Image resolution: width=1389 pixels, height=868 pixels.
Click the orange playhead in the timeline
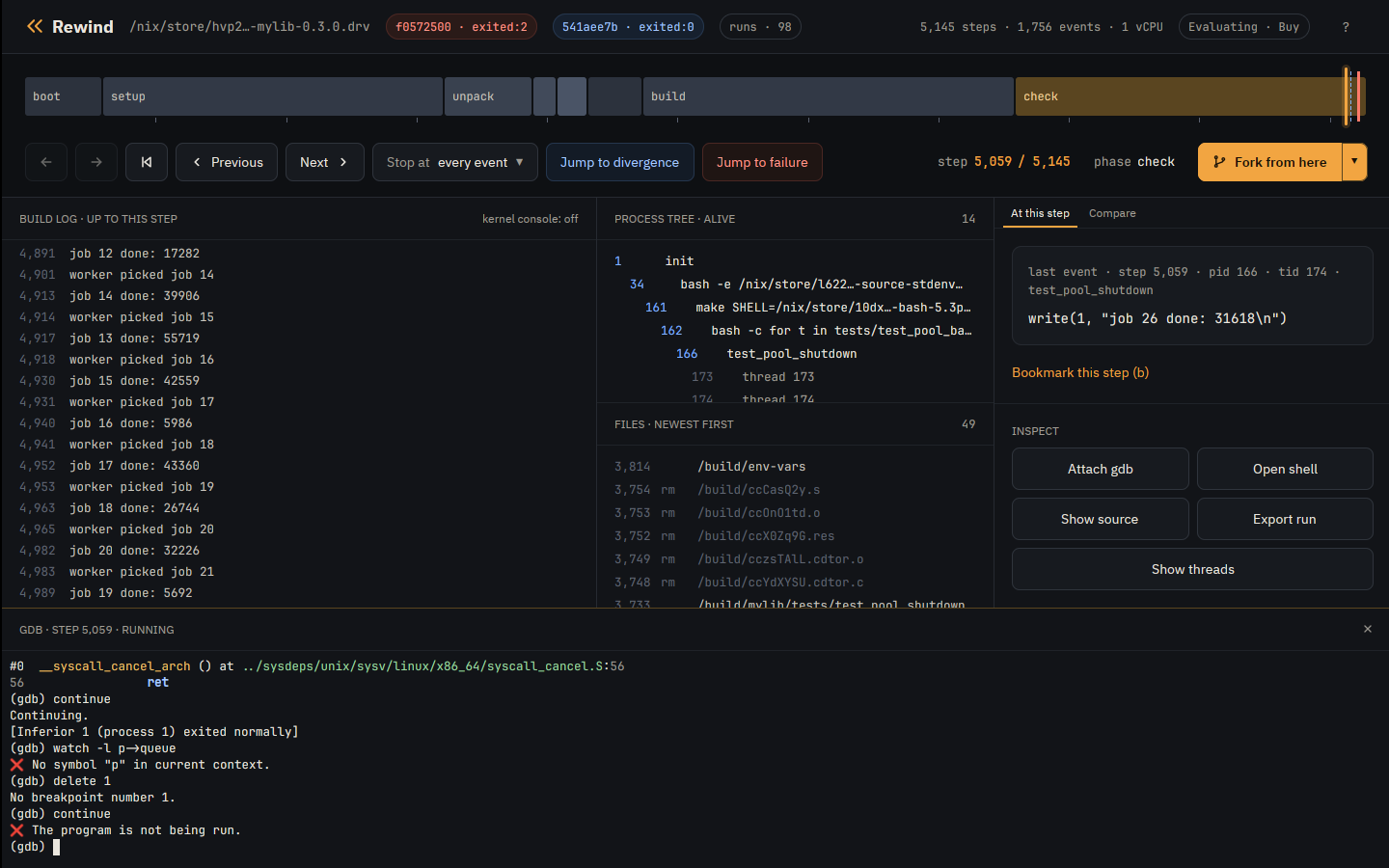pyautogui.click(x=1347, y=96)
